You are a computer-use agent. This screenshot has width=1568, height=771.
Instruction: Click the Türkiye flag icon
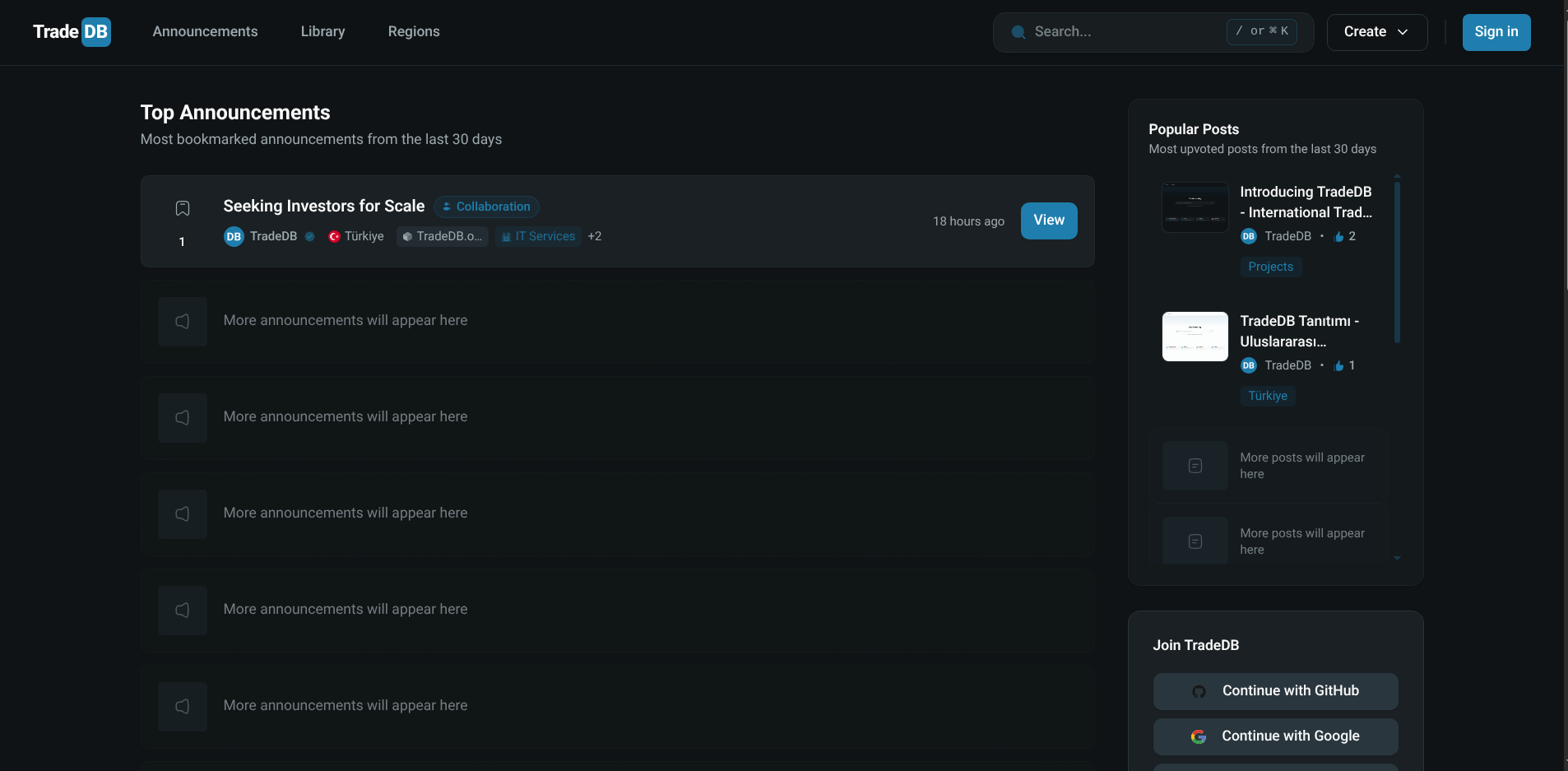(334, 236)
